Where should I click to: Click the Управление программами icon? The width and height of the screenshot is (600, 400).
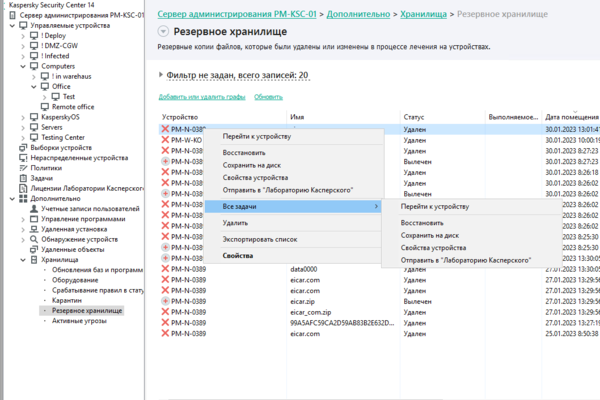(34, 219)
